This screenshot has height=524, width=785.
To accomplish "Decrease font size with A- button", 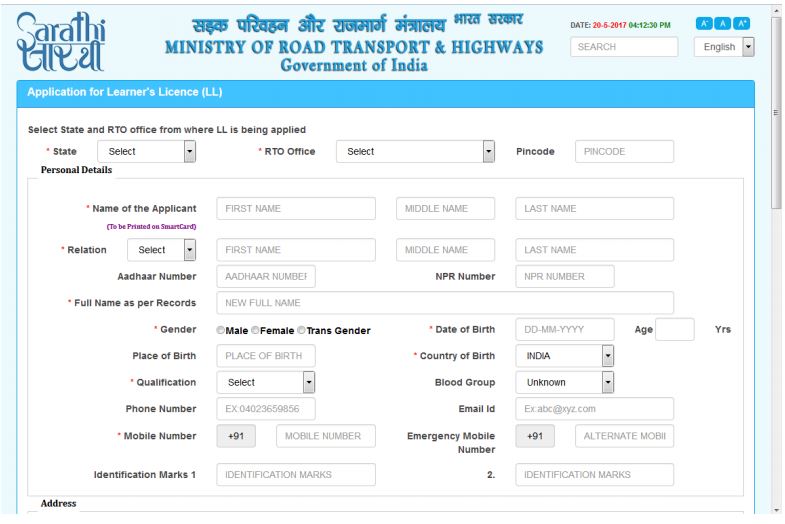I will point(703,23).
